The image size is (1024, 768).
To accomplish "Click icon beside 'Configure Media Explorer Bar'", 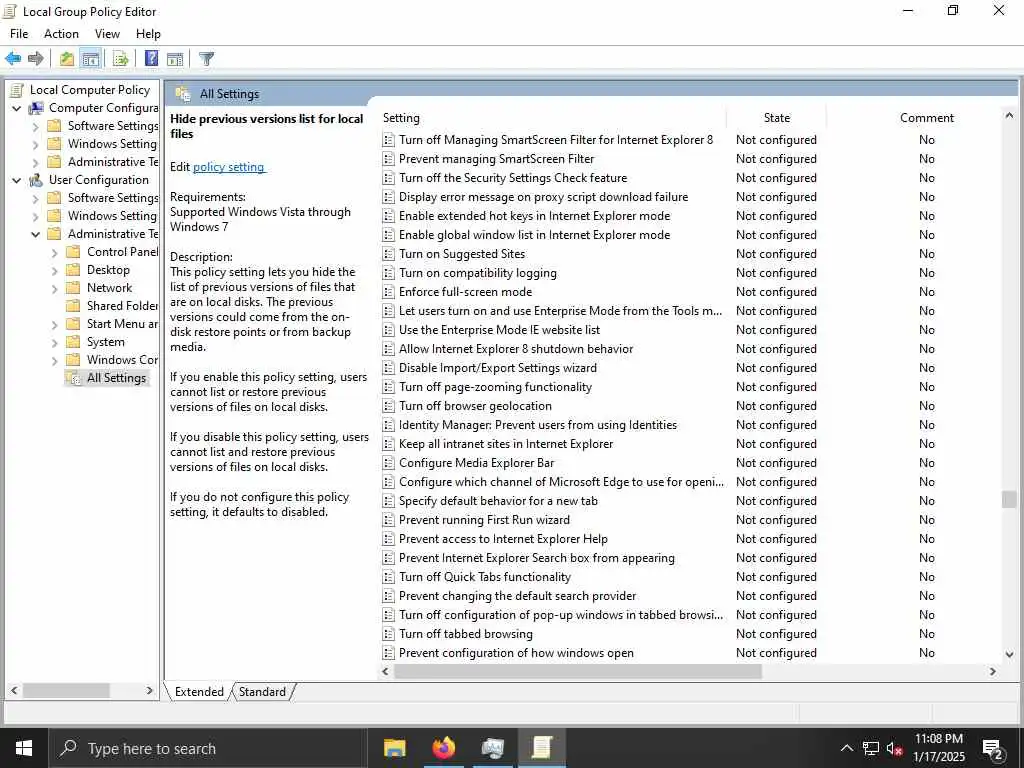I will (x=388, y=463).
